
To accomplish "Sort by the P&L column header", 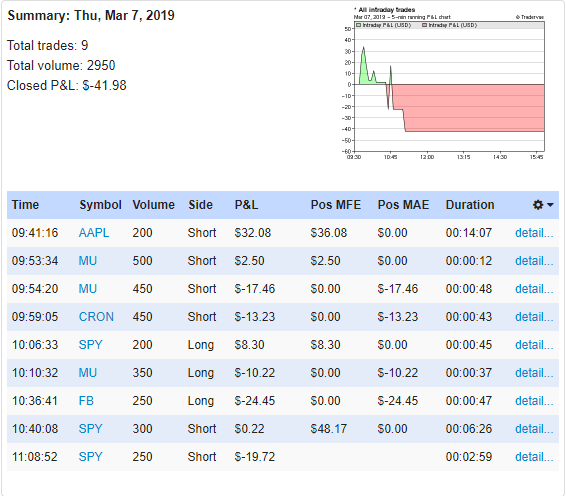I will [x=246, y=205].
